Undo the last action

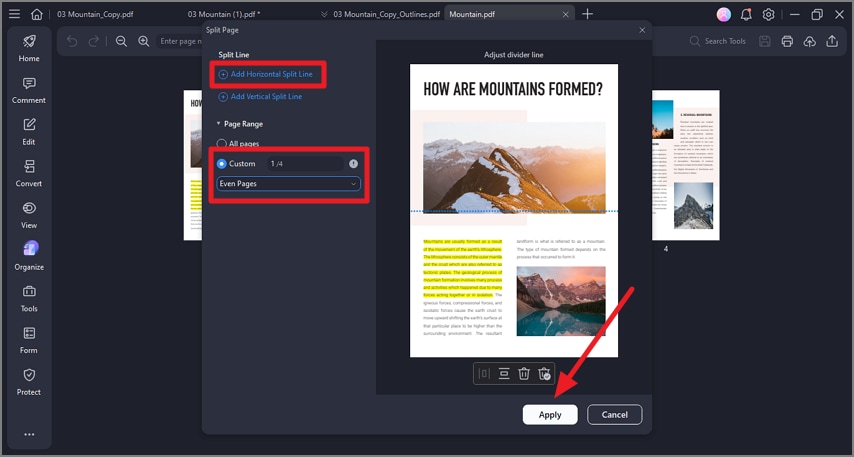tap(72, 41)
